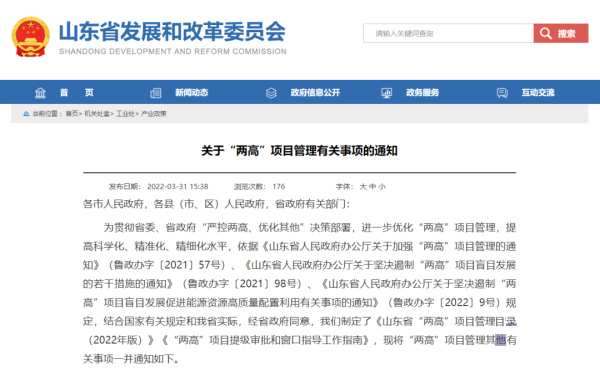Click the magnifying glass search icon

coord(546,33)
